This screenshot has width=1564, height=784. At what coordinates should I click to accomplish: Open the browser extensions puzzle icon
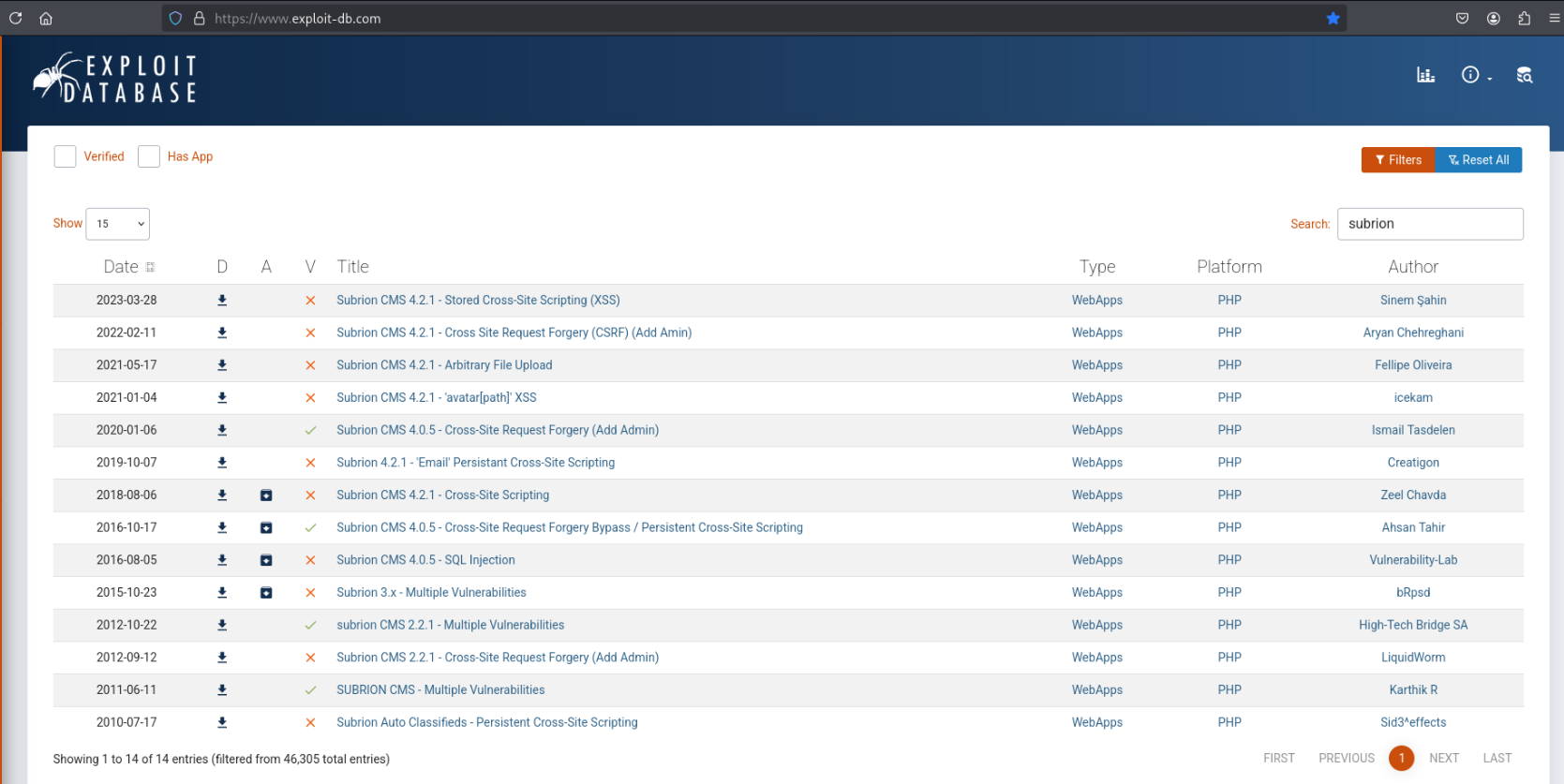1525,18
